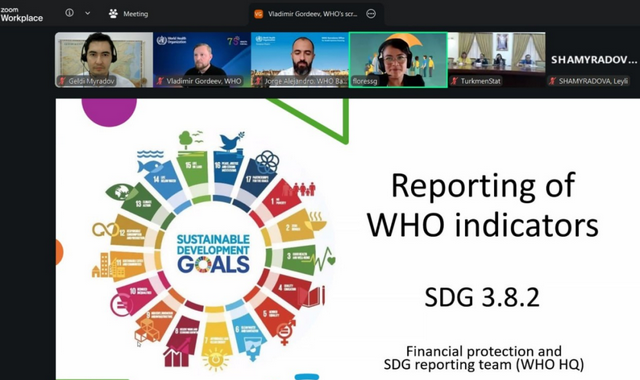The image size is (640, 380).
Task: Open the meeting info circle icon
Action: tap(70, 13)
